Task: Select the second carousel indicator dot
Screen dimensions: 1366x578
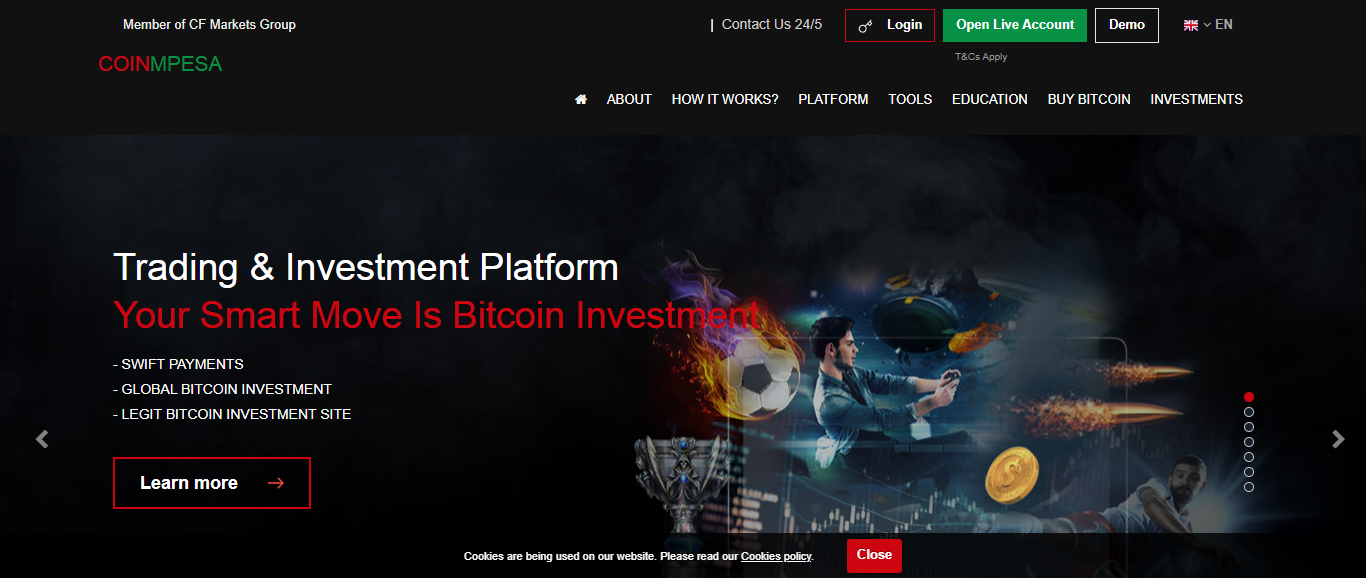Action: (x=1249, y=412)
